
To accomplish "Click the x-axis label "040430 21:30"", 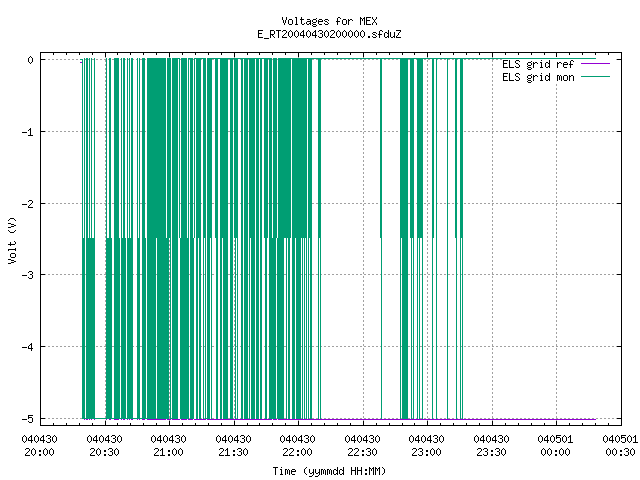I will (x=233, y=446).
